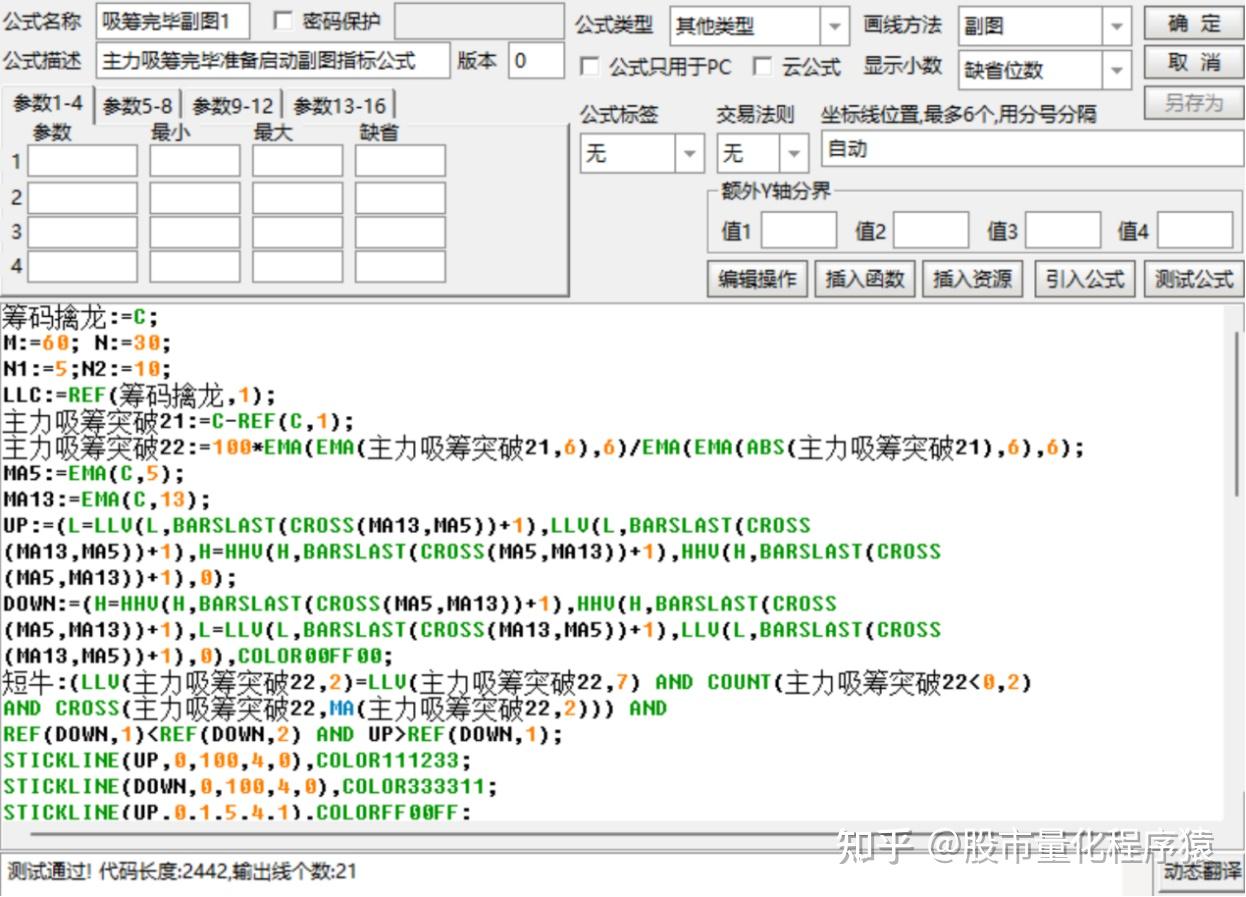Image resolution: width=1246 pixels, height=897 pixels.
Task: Toggle the 云公式 checkbox
Action: (x=763, y=67)
